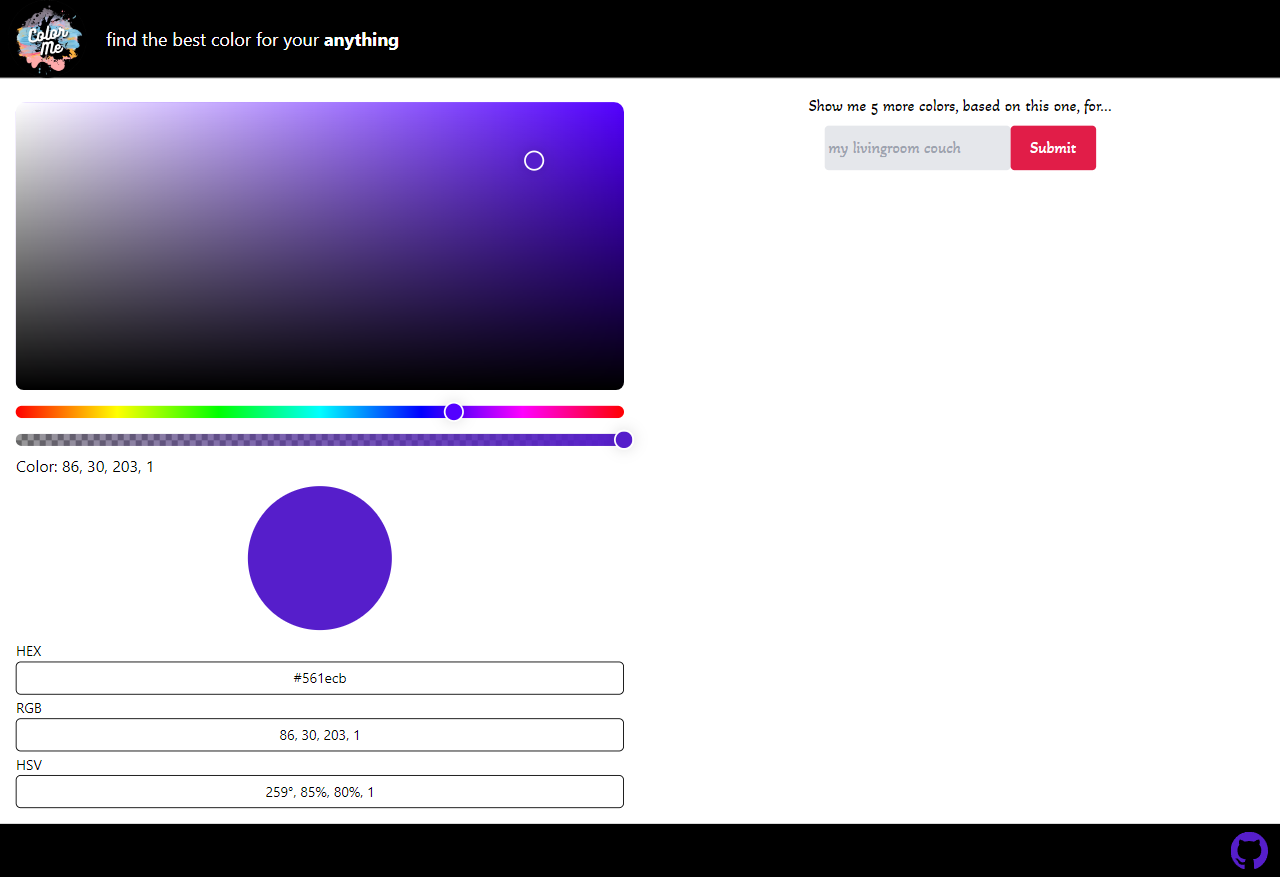Click the alpha slider thumb

tap(624, 440)
